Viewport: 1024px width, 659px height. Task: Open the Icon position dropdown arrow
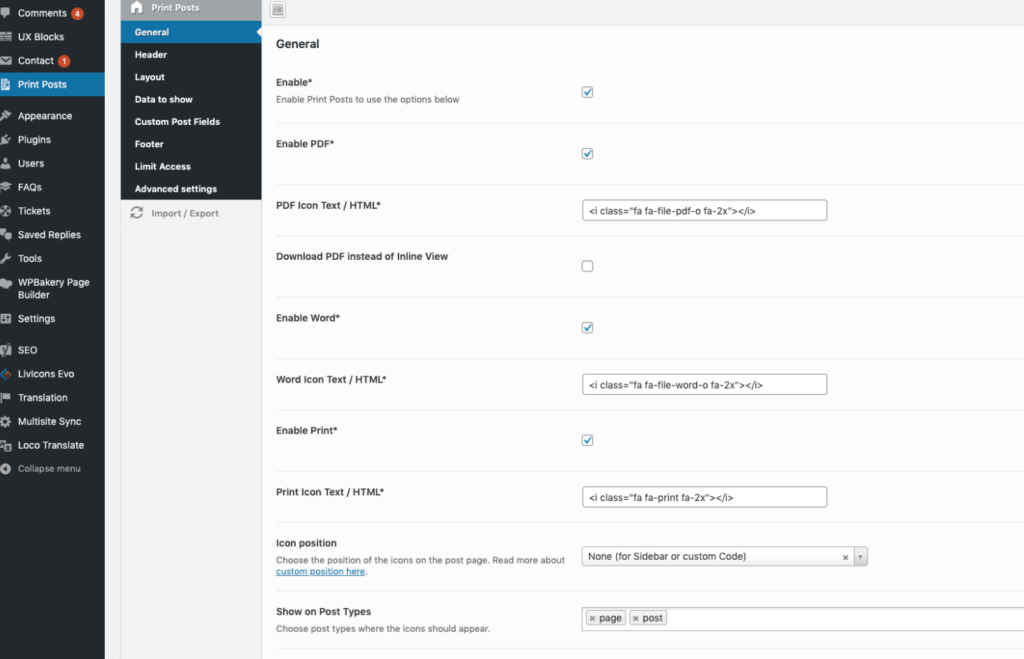[860, 557]
